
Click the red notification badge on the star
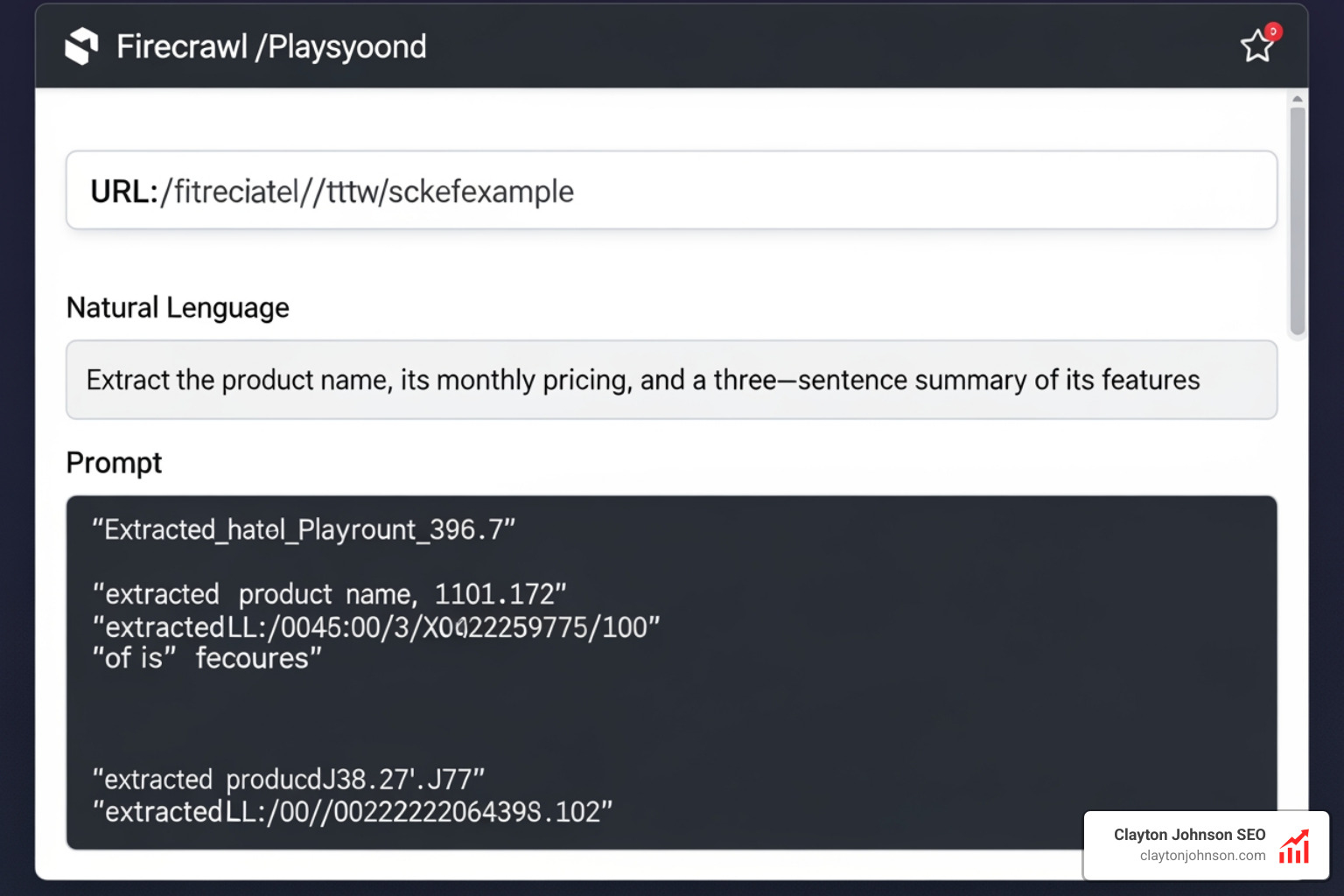(x=1273, y=31)
